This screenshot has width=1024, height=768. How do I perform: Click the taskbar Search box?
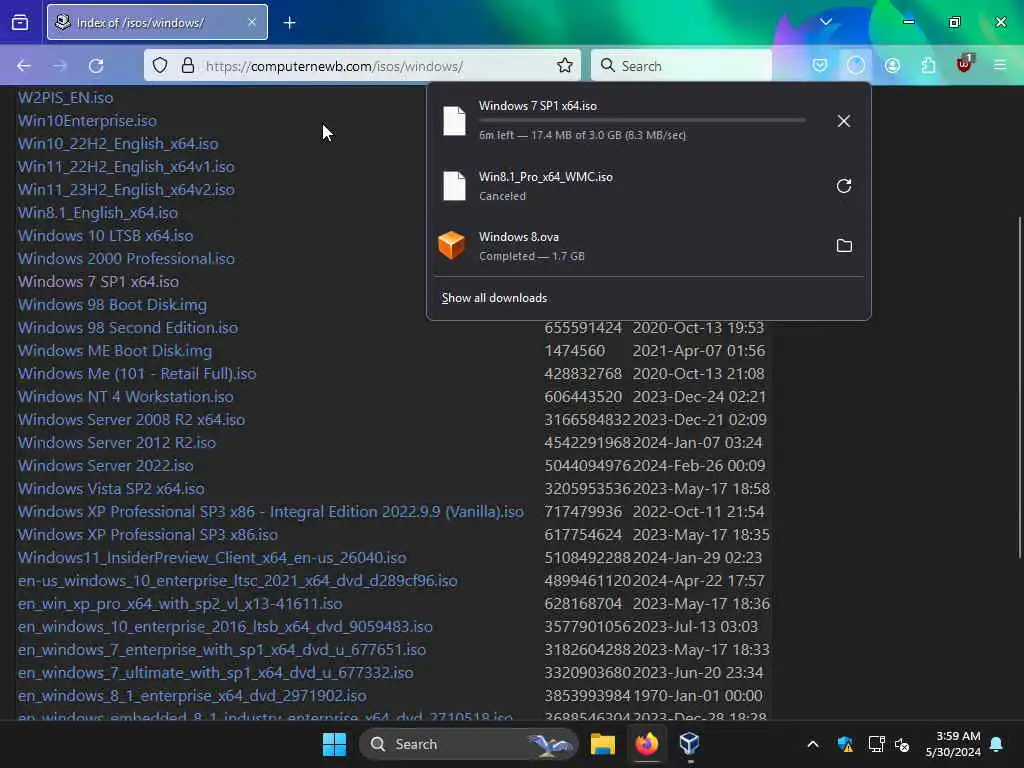[468, 744]
